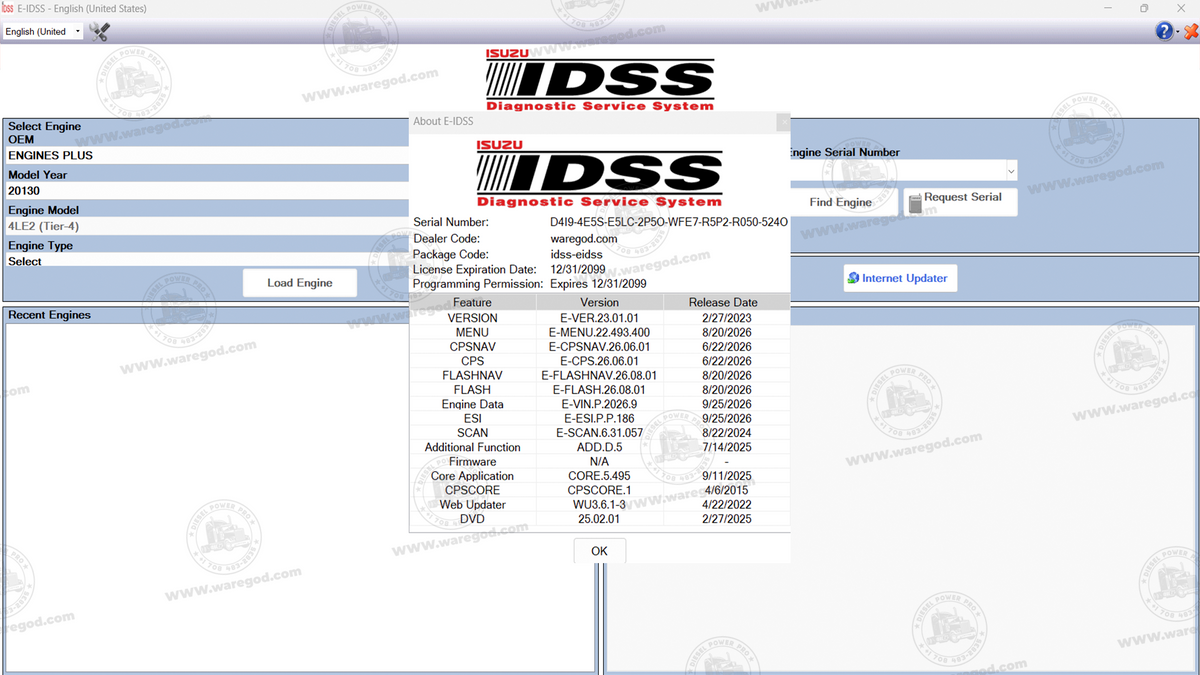Select the Engine Model 4LE2 (Tier-4) field
The width and height of the screenshot is (1200, 675).
[x=206, y=226]
